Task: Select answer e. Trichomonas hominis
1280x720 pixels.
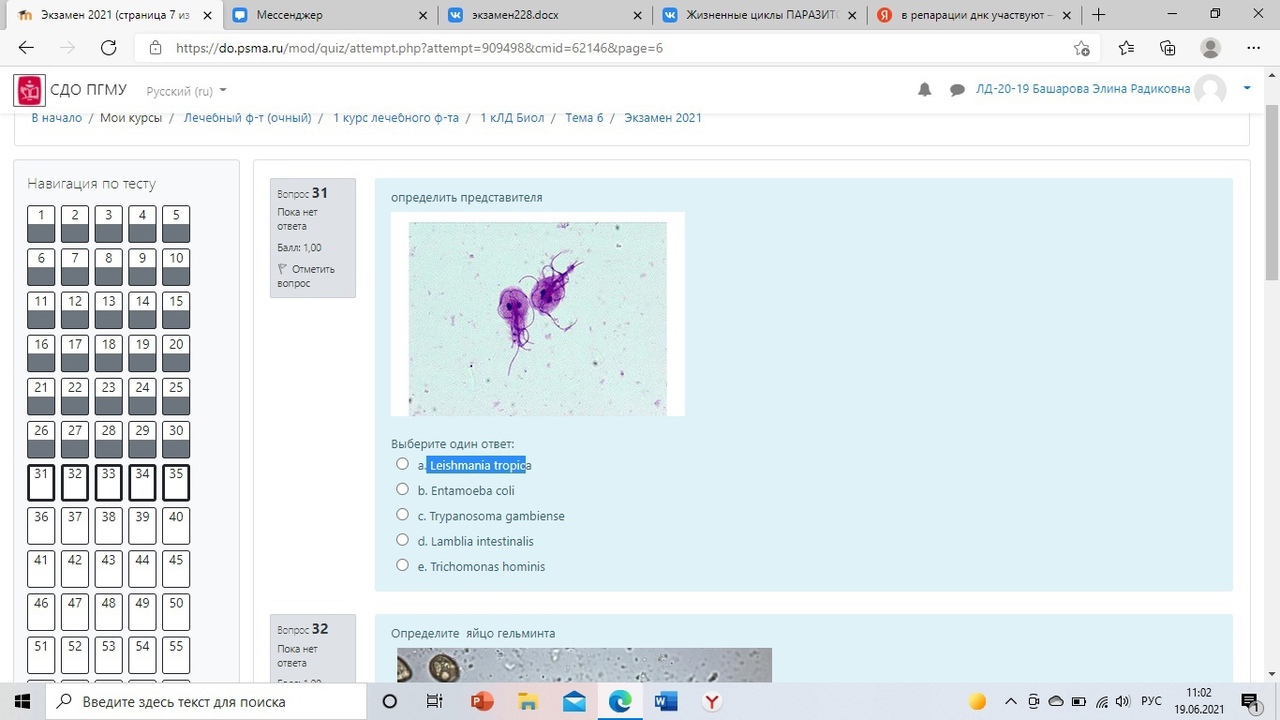Action: (x=402, y=565)
